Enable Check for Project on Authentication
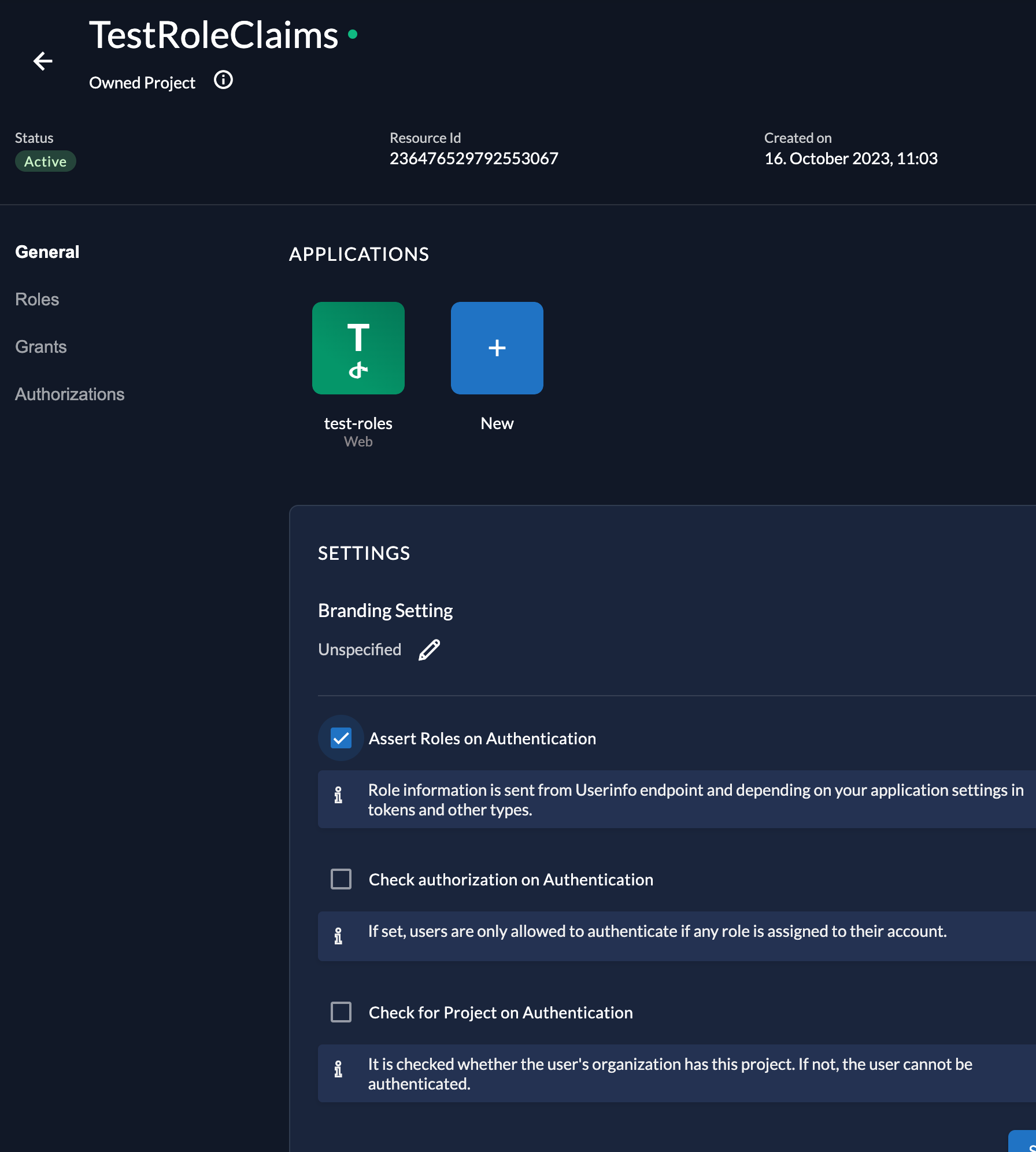Image resolution: width=1036 pixels, height=1152 pixels. [341, 1012]
